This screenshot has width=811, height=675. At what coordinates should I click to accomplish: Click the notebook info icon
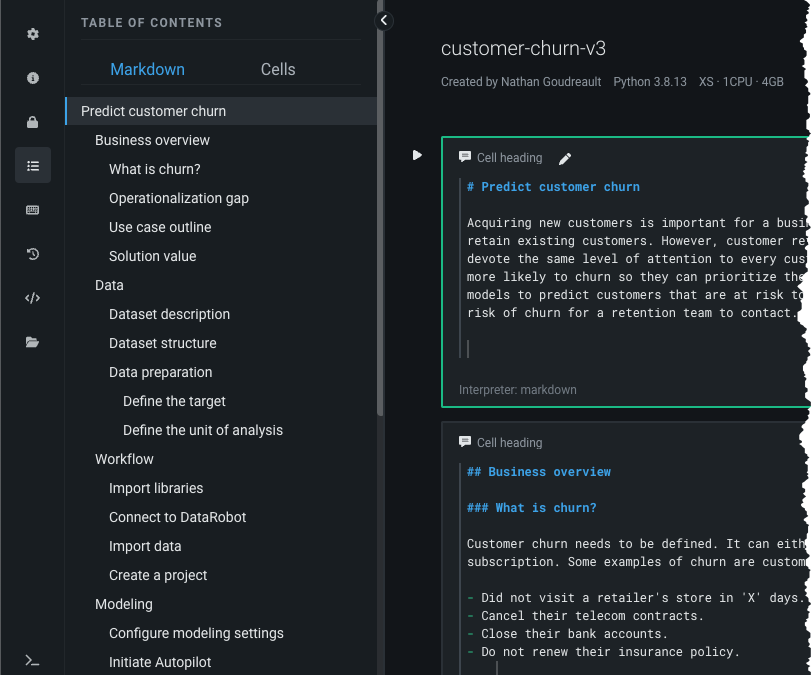tap(33, 78)
